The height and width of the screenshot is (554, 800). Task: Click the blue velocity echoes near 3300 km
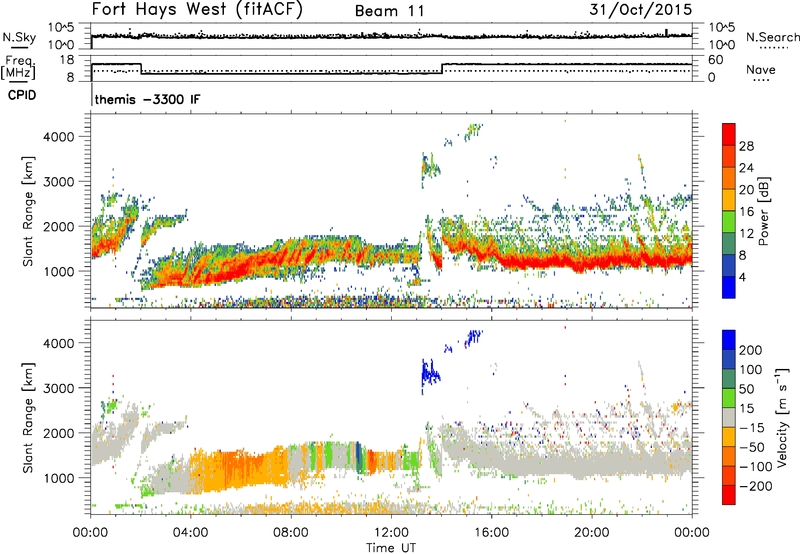[x=430, y=375]
